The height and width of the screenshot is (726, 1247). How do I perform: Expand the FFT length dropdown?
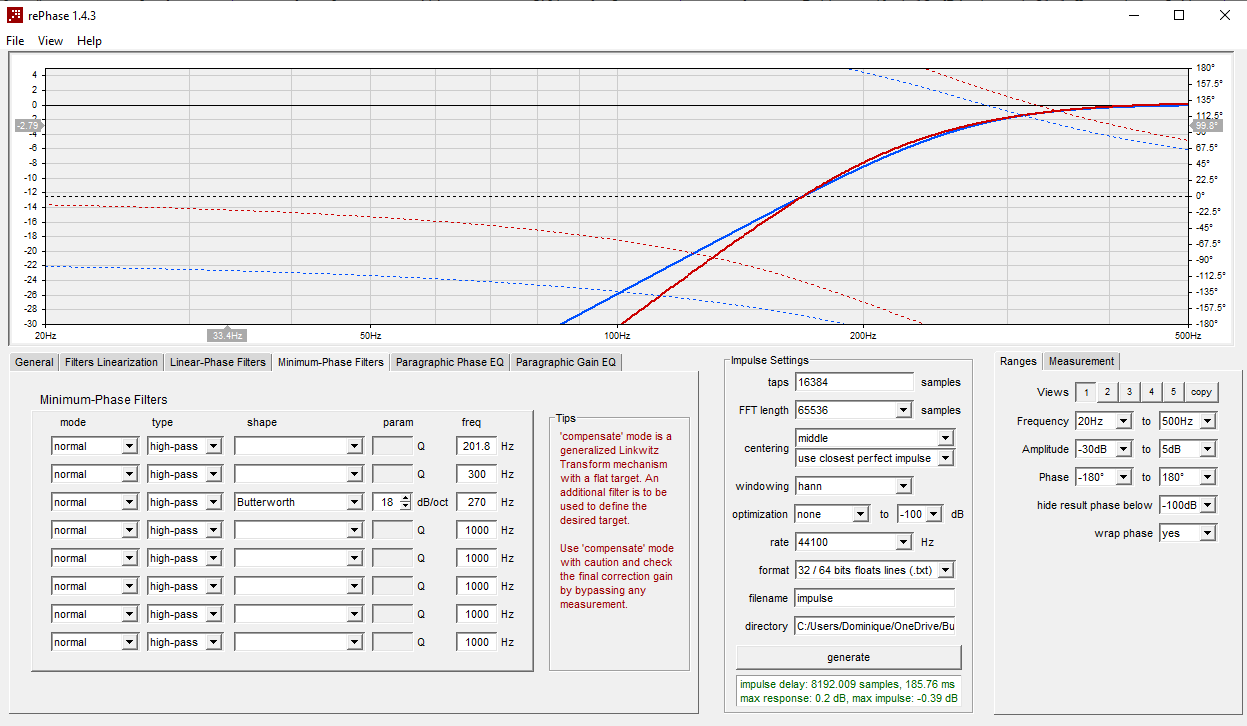[853, 410]
